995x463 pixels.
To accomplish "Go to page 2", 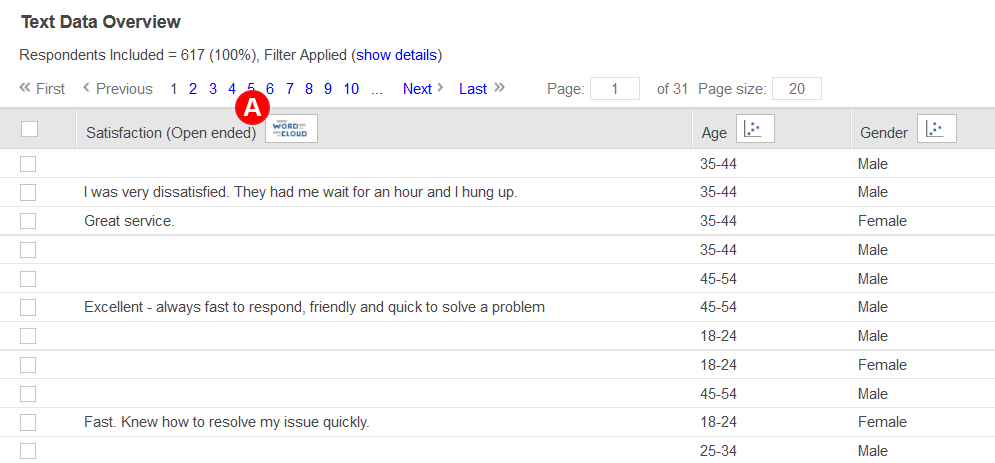I will point(193,89).
